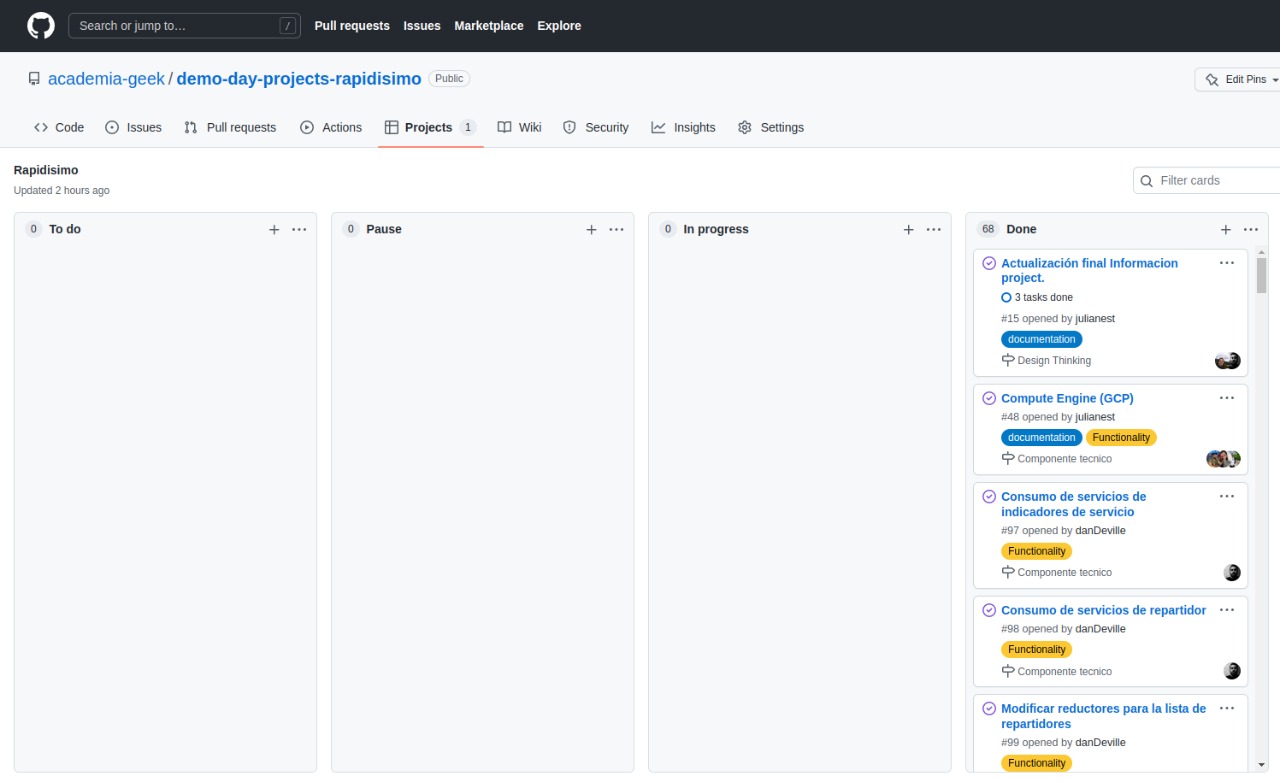Click the 3 tasks done progress indicator

point(1037,297)
